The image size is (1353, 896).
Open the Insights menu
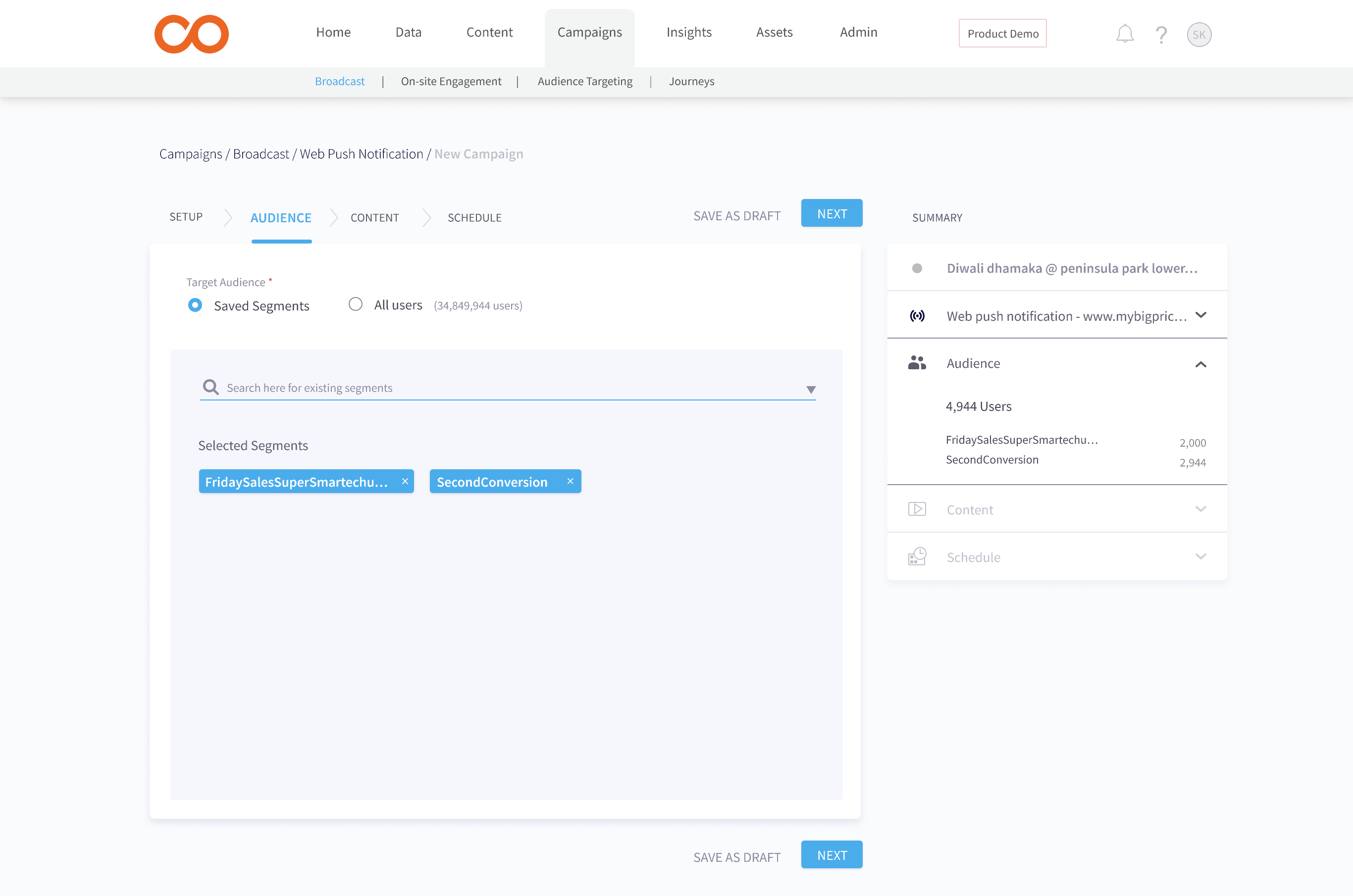tap(689, 33)
